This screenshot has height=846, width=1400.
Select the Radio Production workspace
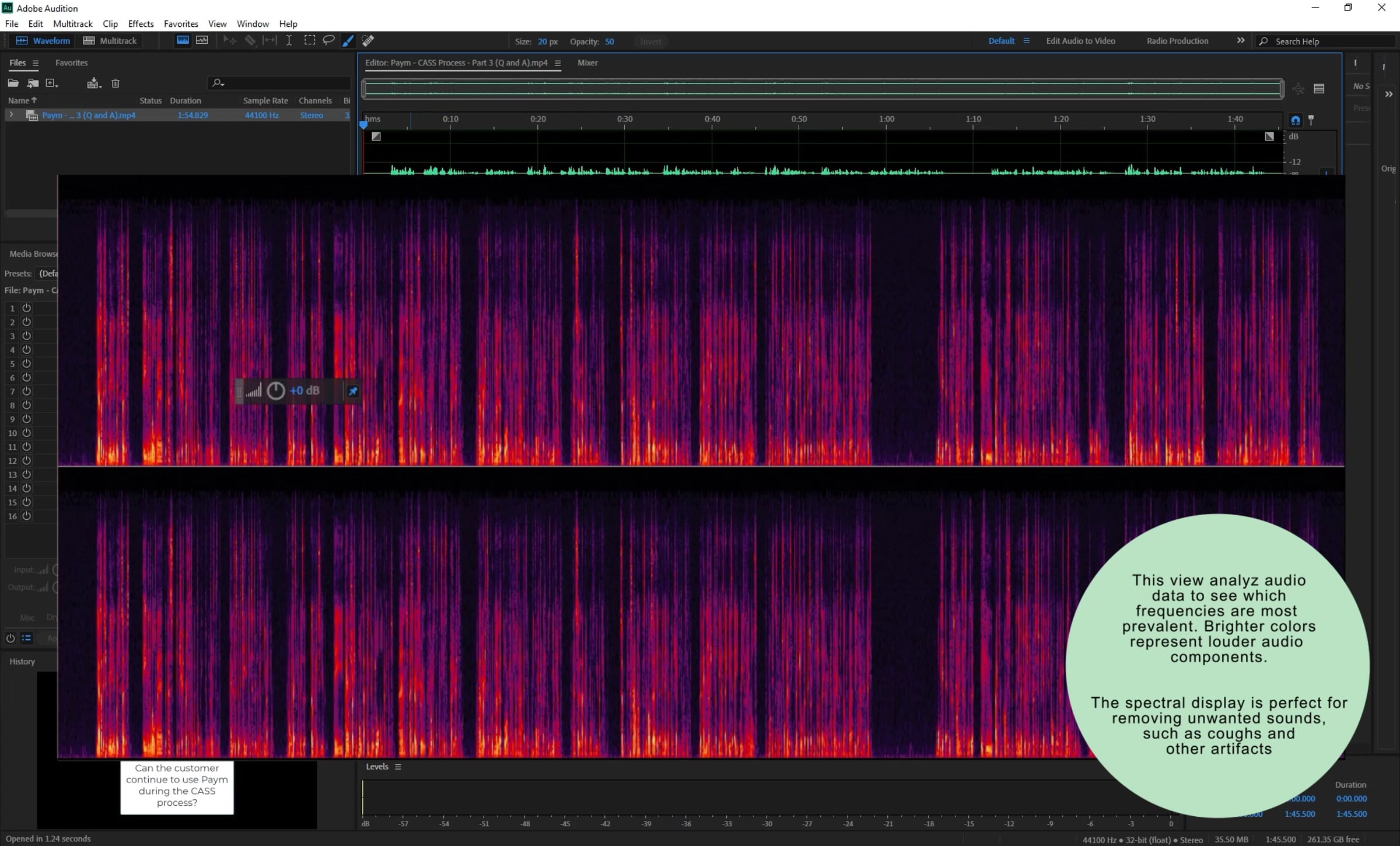(1177, 41)
